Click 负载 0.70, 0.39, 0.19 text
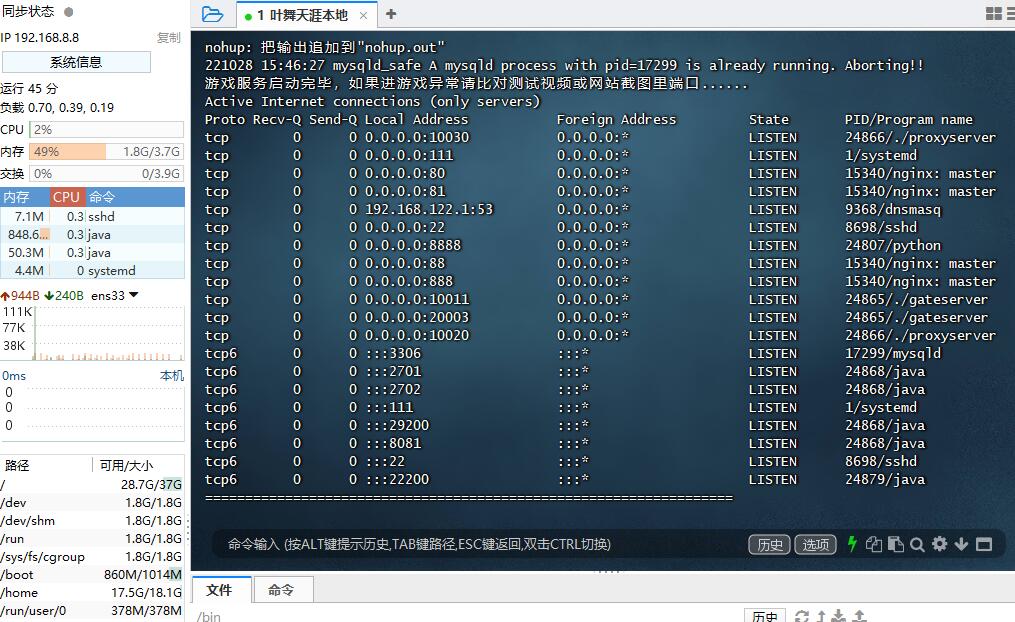 point(57,107)
